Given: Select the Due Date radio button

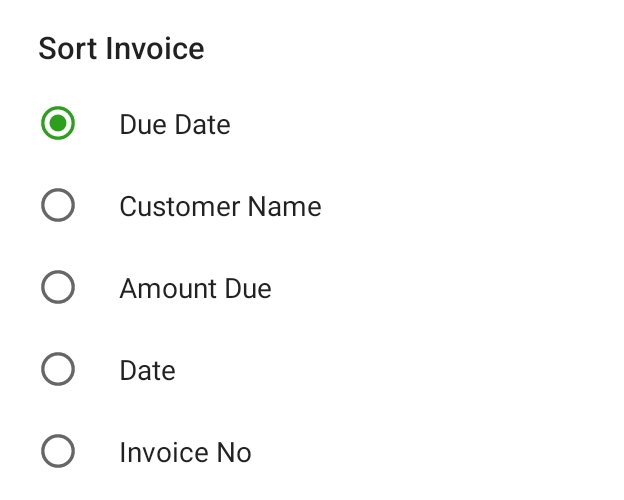Looking at the screenshot, I should click(58, 124).
